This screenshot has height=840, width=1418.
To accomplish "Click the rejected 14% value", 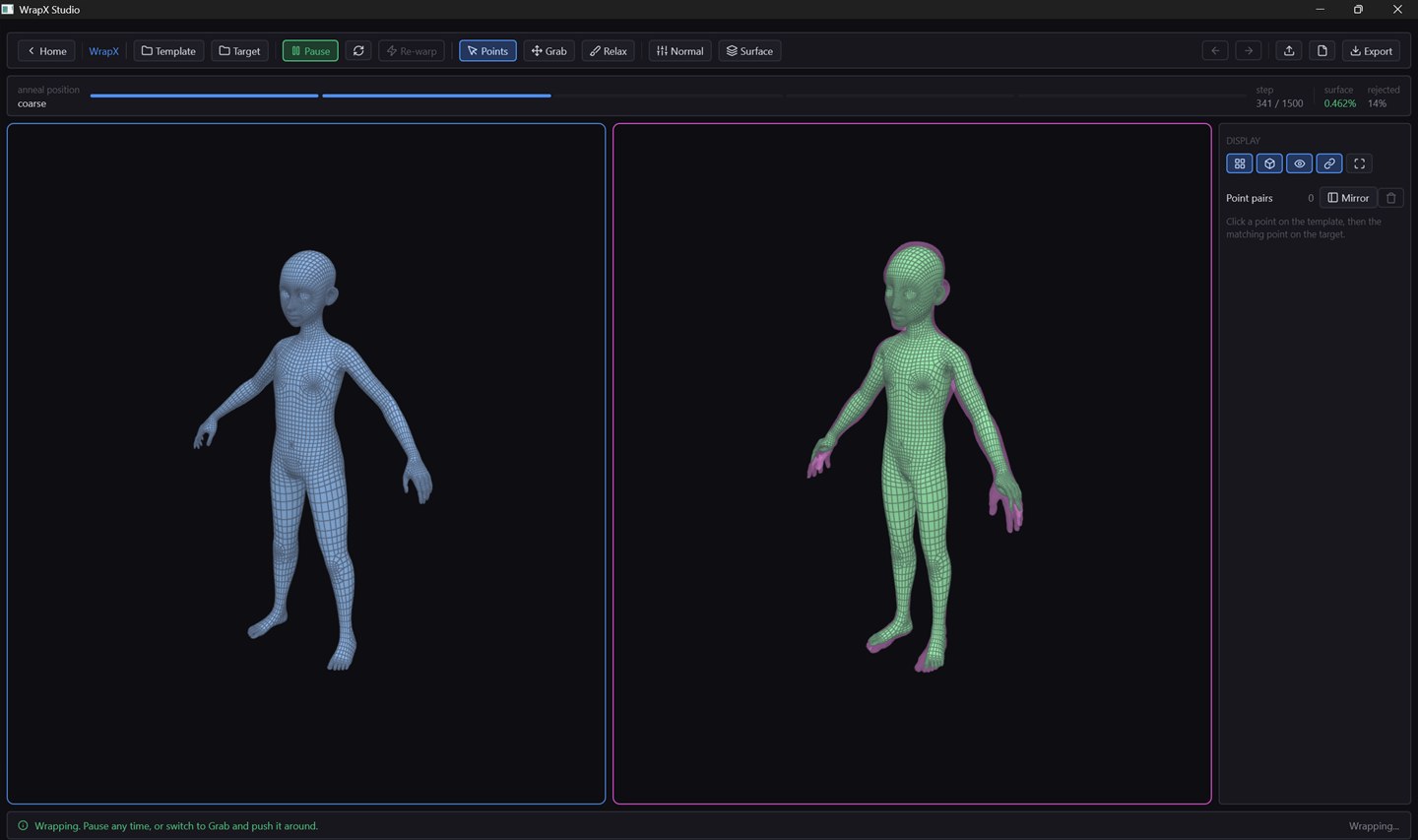I will pyautogui.click(x=1377, y=103).
